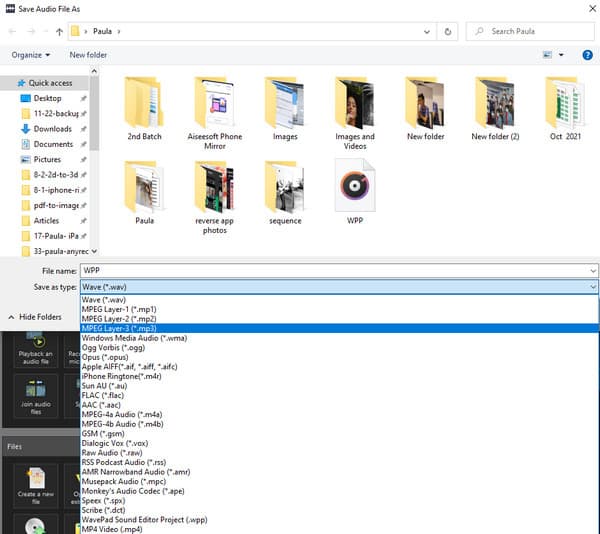Click the New folder button
600x534 pixels.
pos(88,55)
